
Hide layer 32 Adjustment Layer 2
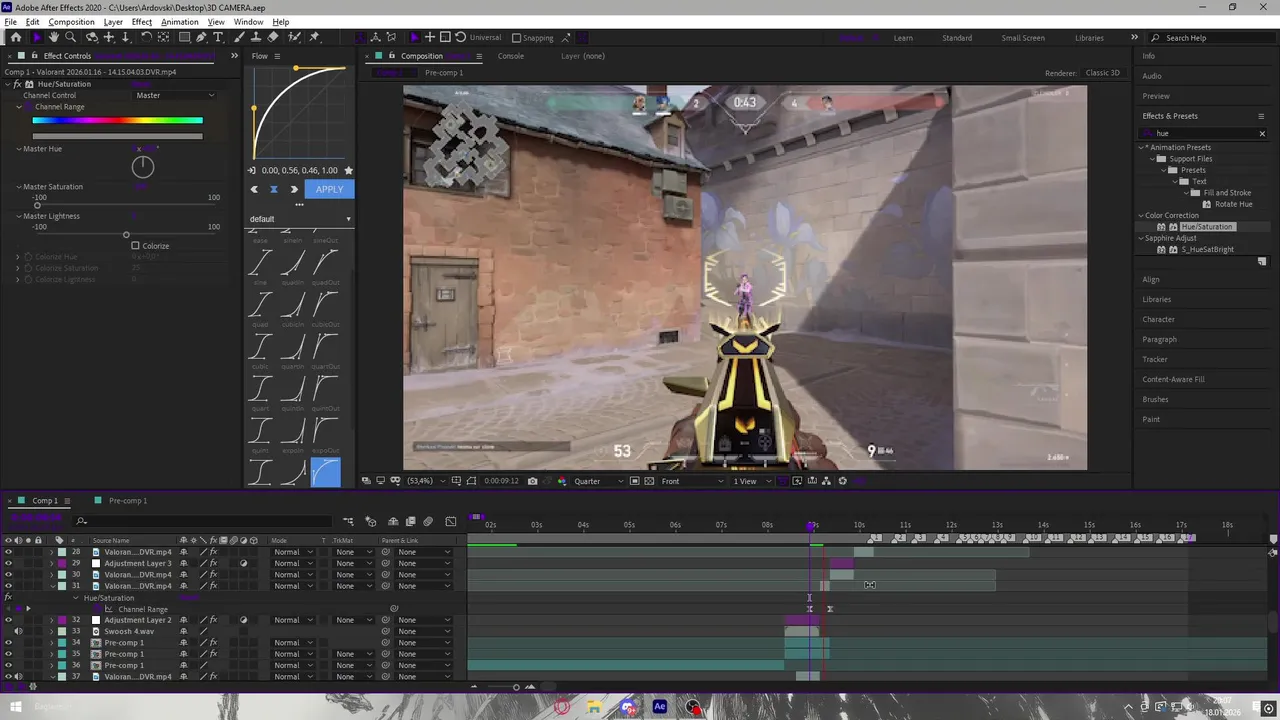point(8,620)
